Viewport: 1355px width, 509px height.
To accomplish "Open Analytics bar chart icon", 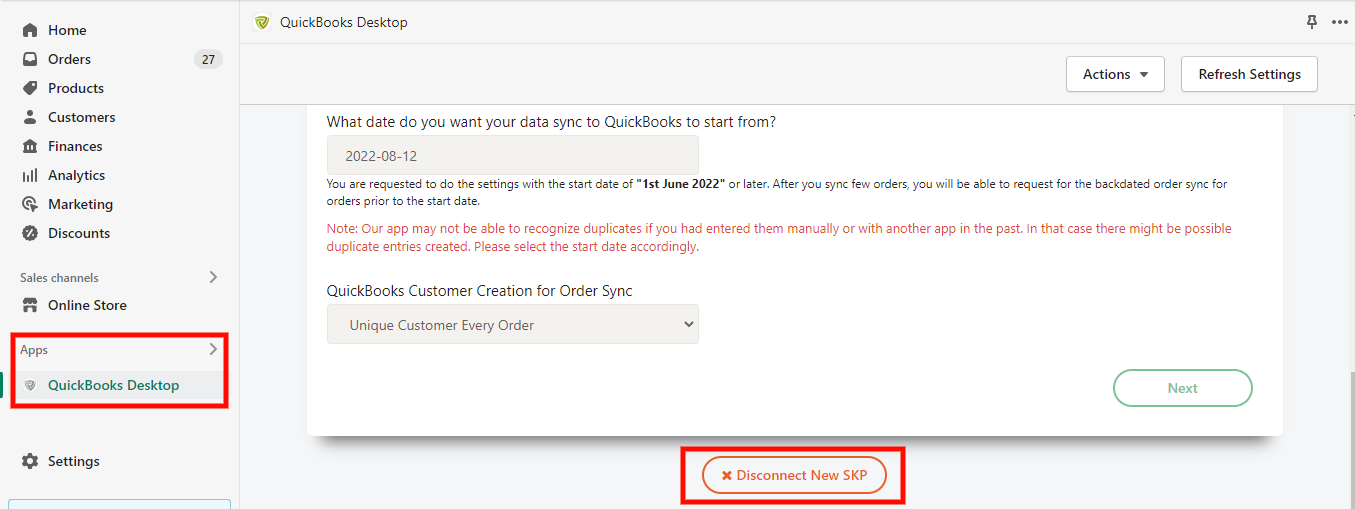I will point(30,175).
